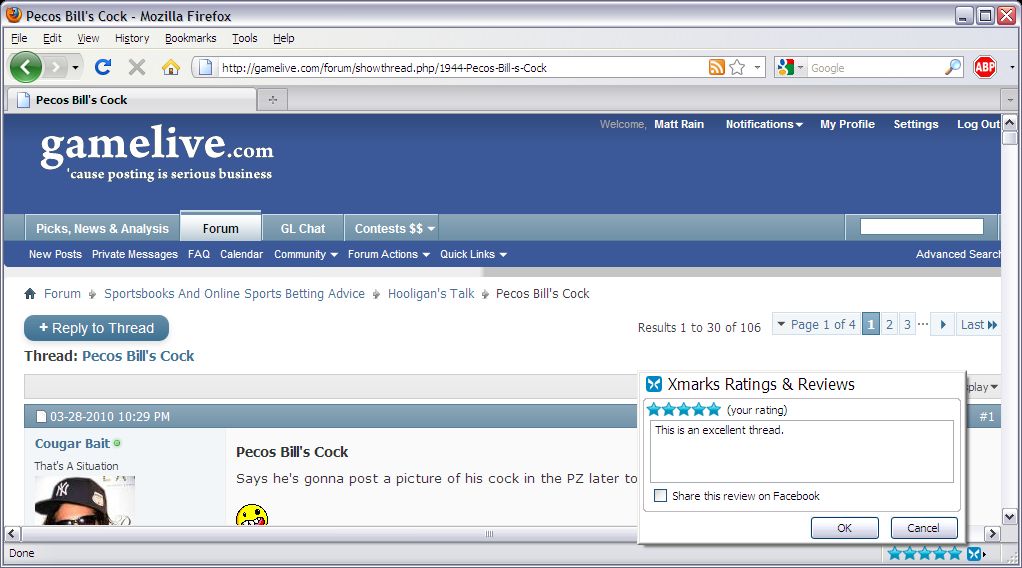Go to the home page icon
Screen dimensions: 1022x568
point(171,67)
